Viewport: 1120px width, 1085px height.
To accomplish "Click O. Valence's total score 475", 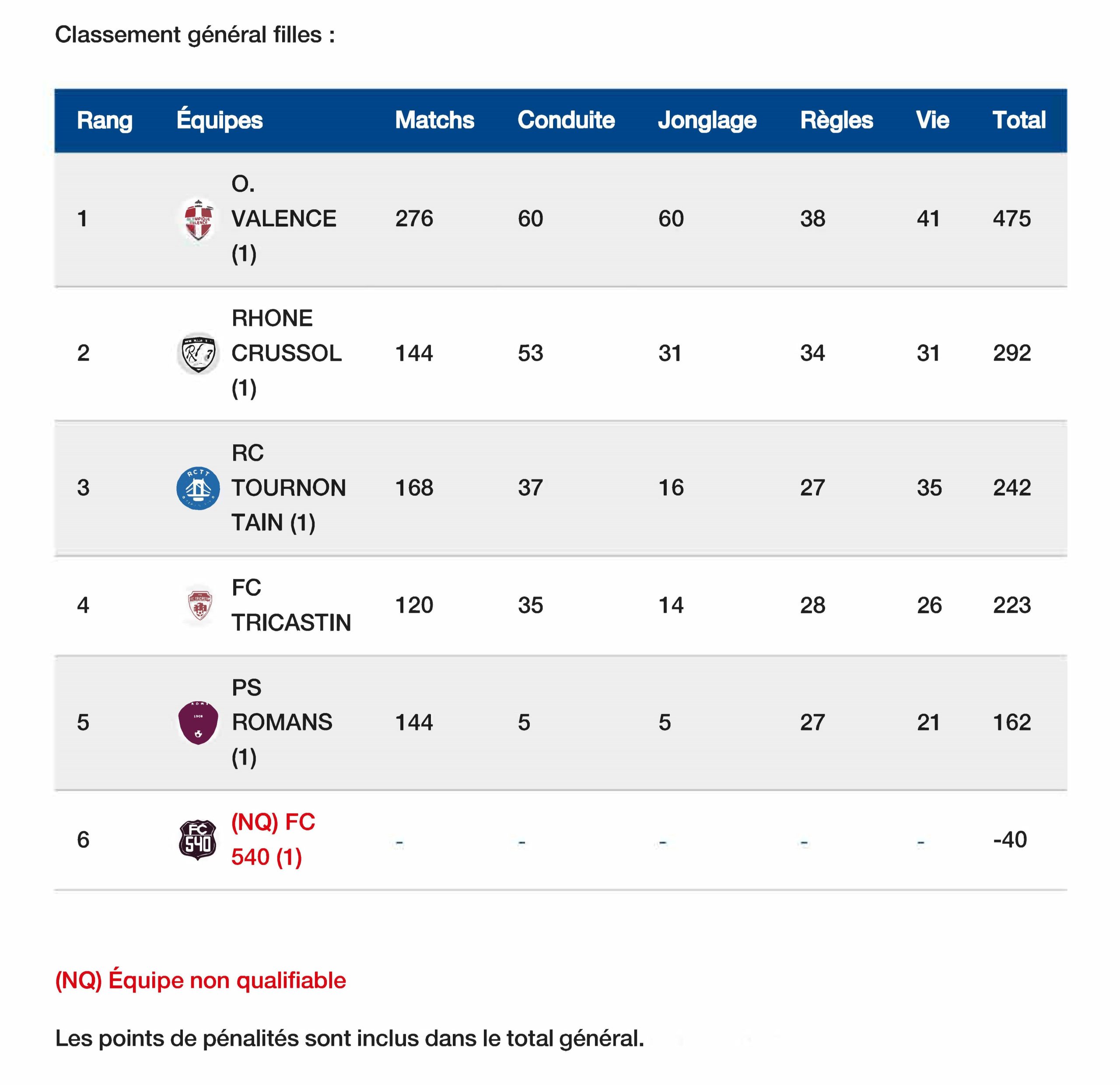I will [x=1011, y=219].
